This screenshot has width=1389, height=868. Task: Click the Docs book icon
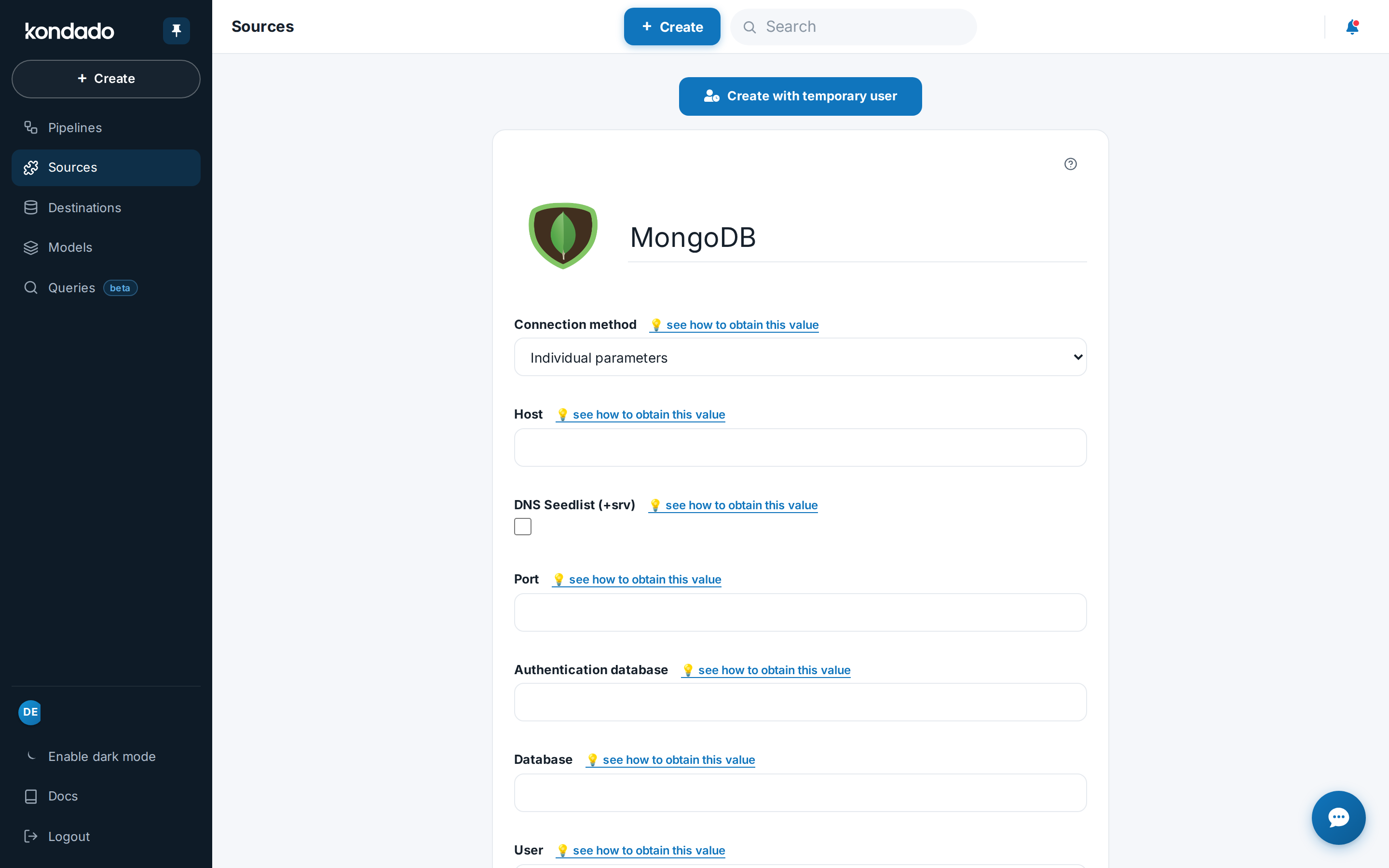31,796
